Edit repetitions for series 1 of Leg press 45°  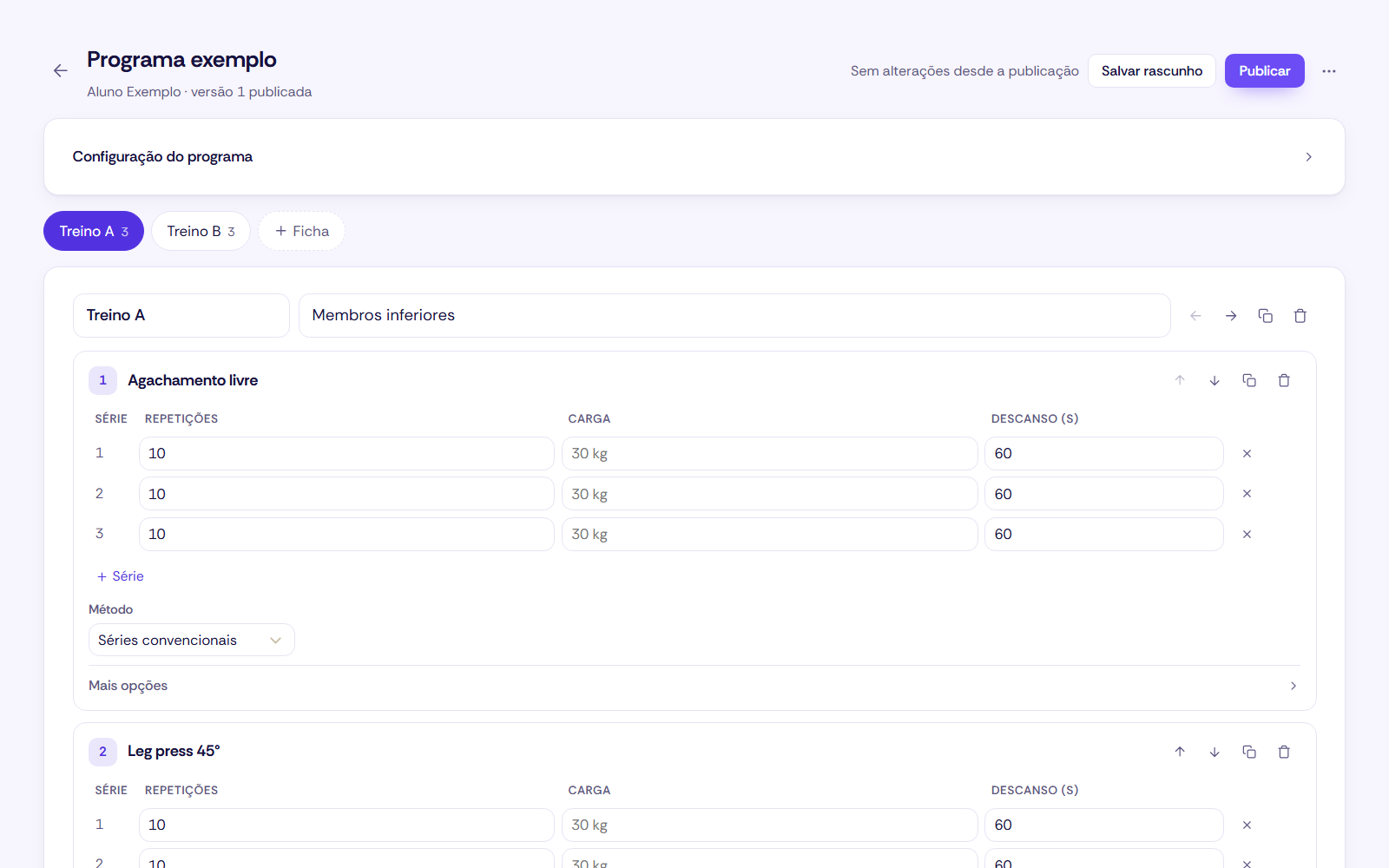346,825
